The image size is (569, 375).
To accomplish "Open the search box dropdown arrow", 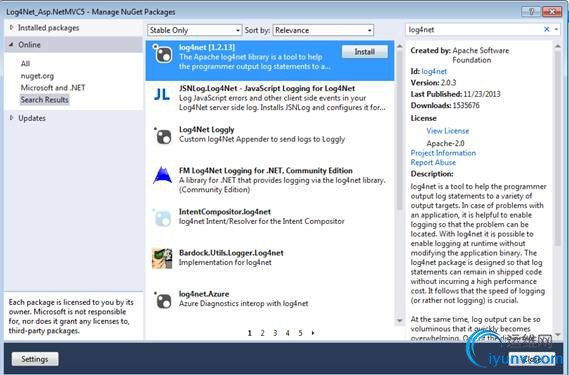I will tap(557, 29).
